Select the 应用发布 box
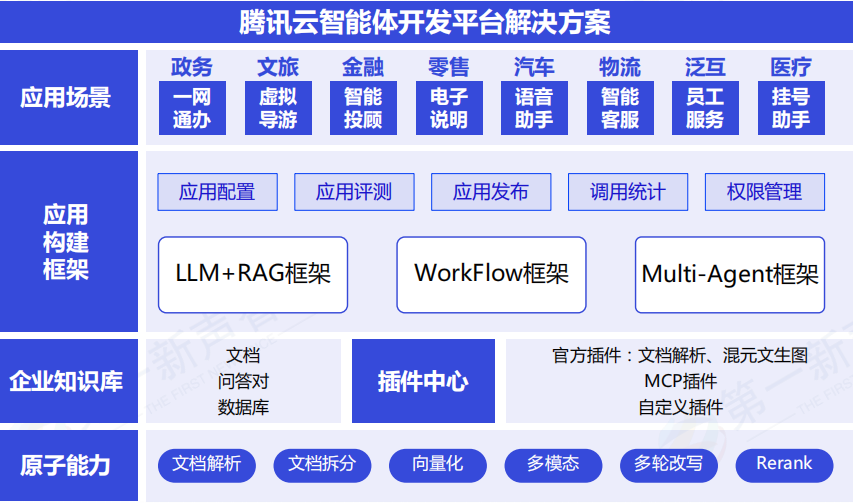The height and width of the screenshot is (503, 853). pyautogui.click(x=491, y=192)
